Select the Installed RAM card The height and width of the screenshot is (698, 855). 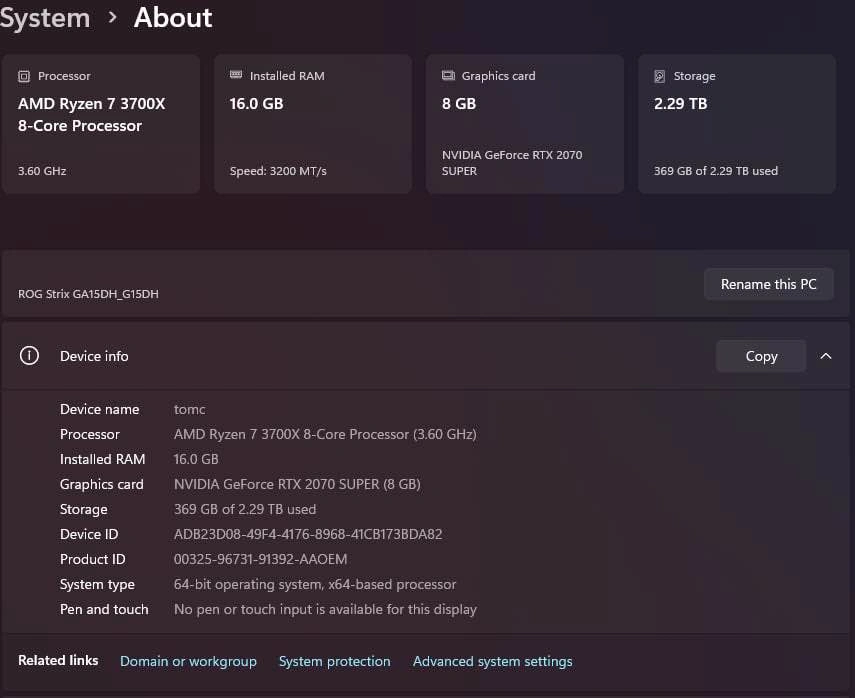312,124
